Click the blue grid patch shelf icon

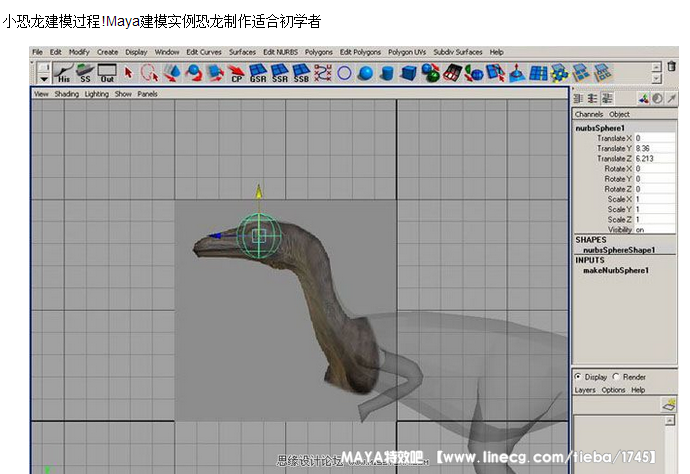(538, 73)
